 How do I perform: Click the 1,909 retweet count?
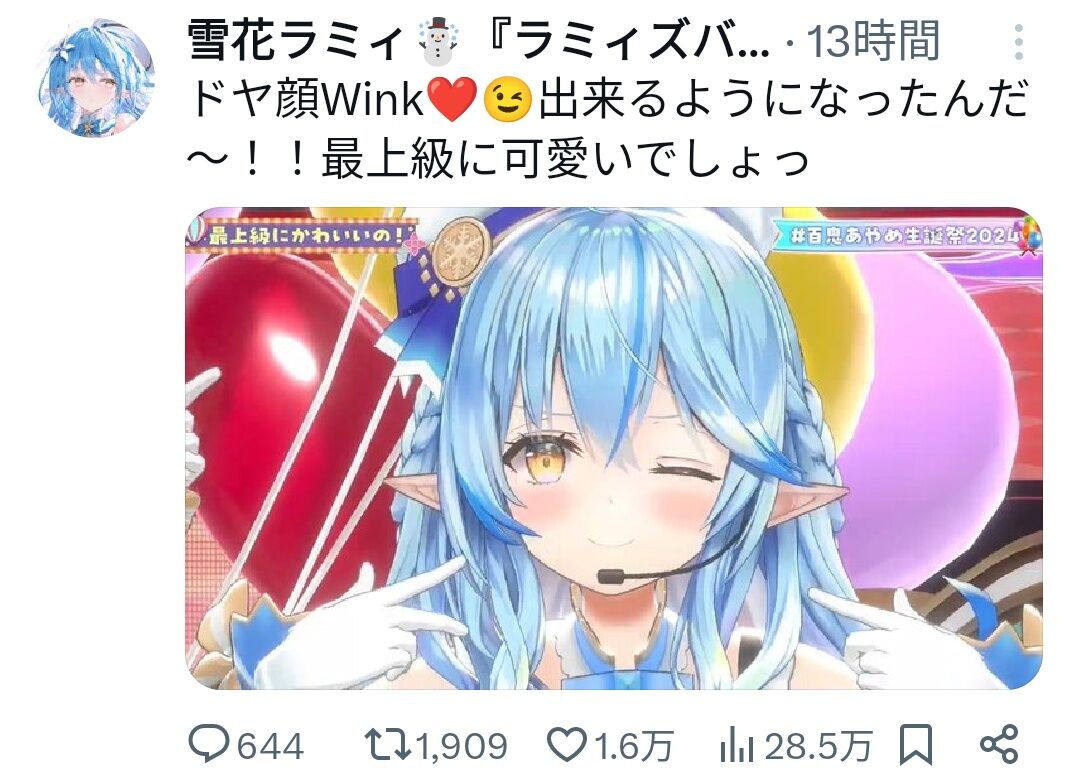[462, 747]
